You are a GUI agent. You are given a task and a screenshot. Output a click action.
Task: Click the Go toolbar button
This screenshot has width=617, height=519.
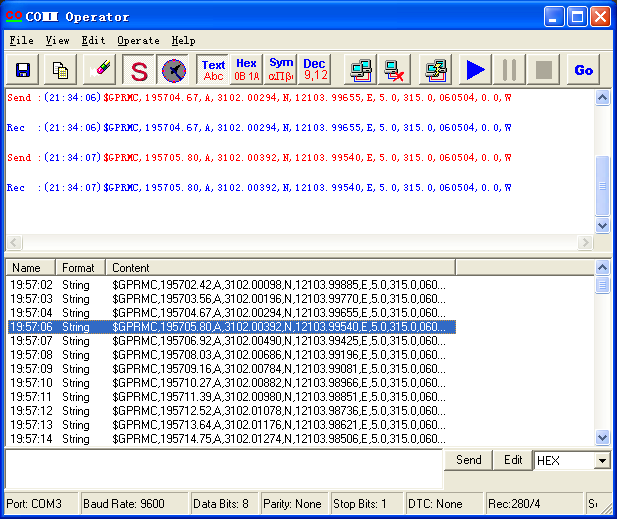[x=583, y=70]
